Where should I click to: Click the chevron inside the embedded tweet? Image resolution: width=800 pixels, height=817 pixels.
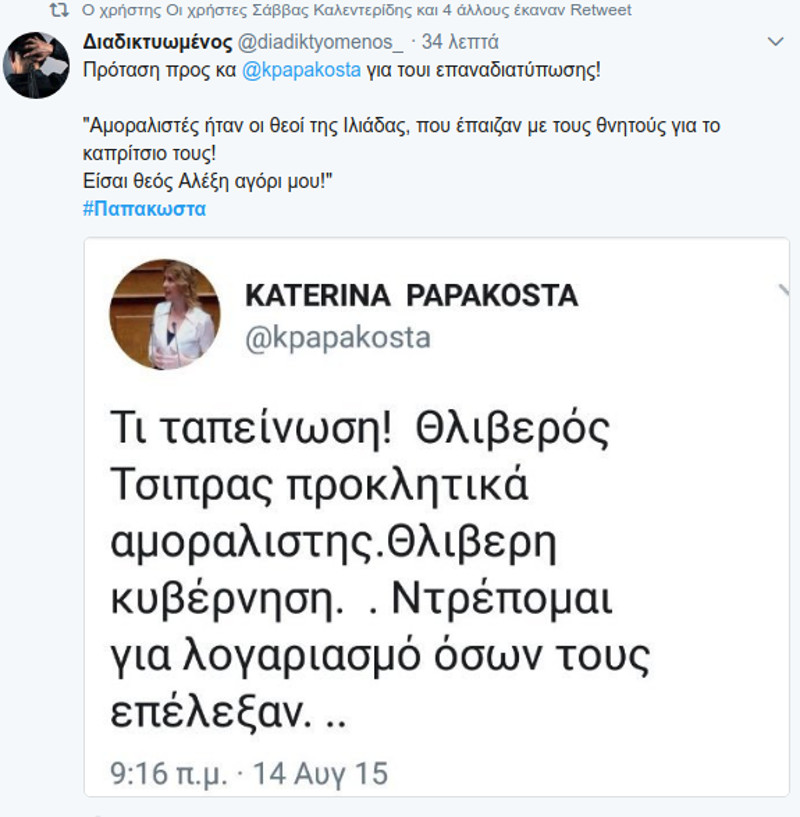783,290
